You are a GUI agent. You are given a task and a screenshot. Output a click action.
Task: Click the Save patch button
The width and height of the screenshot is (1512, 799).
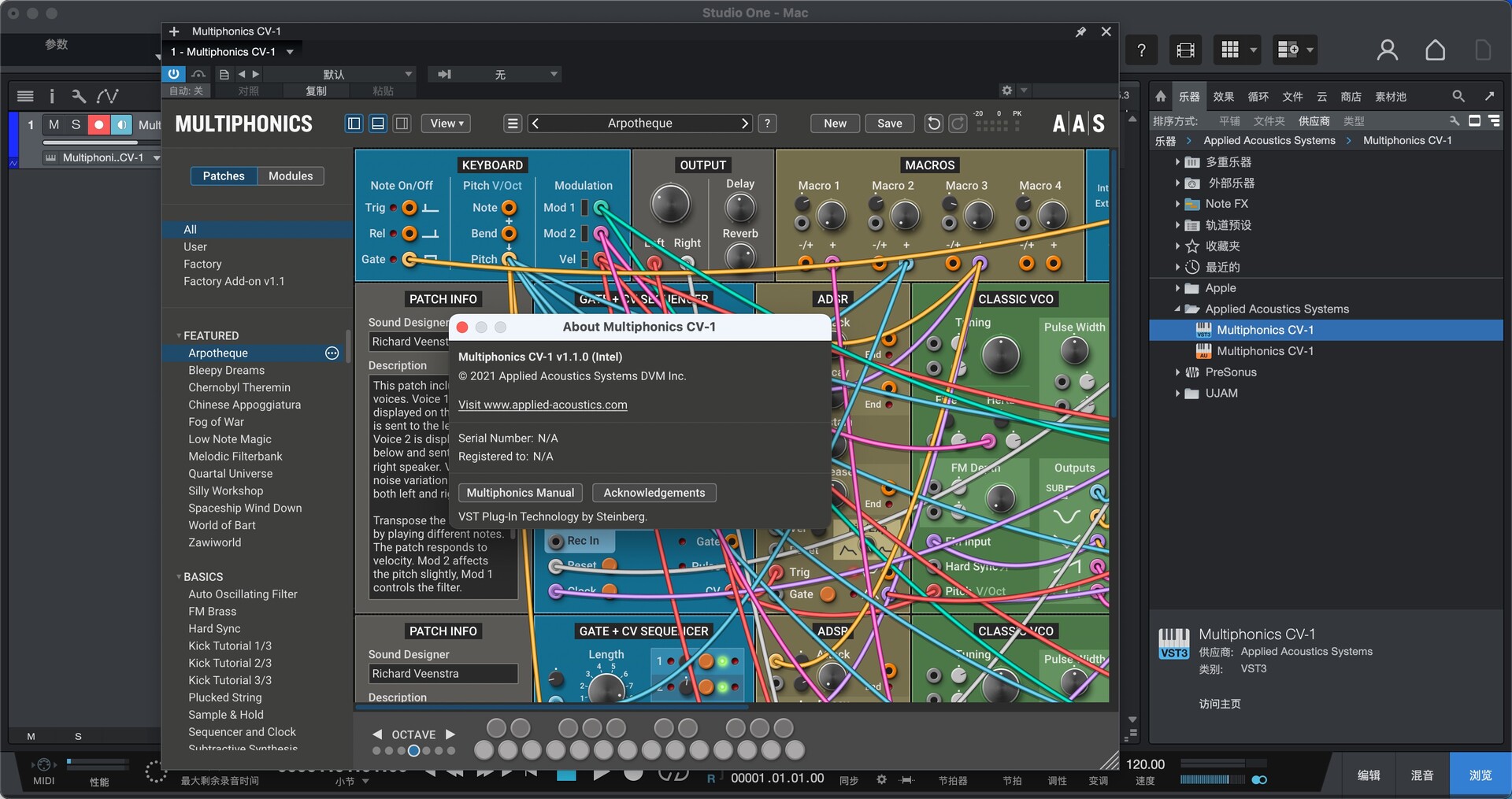click(x=890, y=124)
